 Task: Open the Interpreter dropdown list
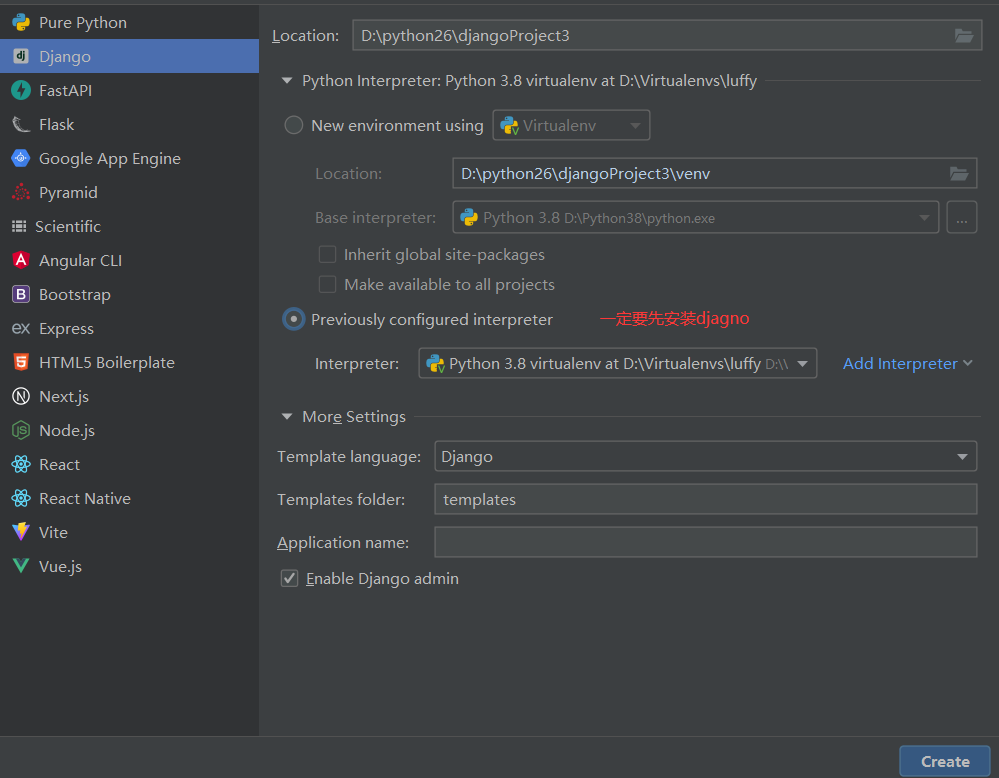pyautogui.click(x=802, y=364)
